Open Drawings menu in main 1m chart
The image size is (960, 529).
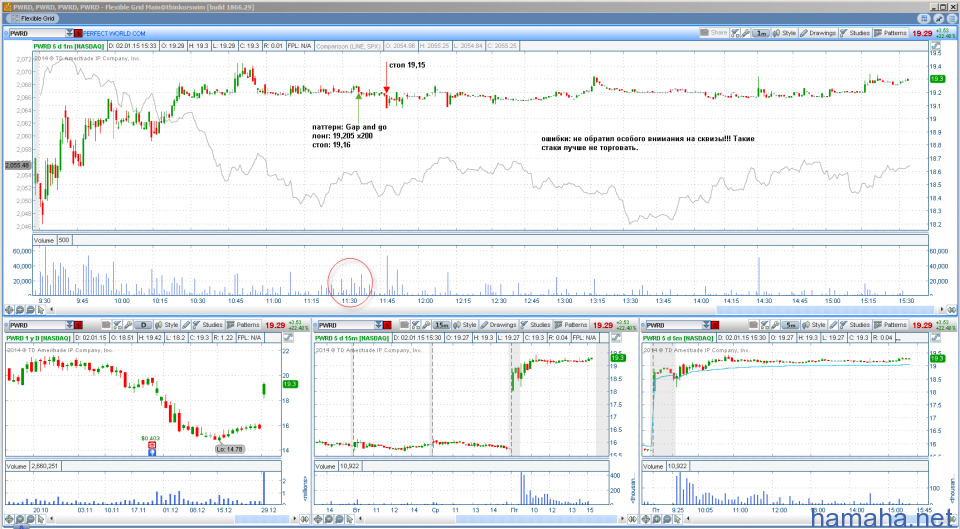(x=818, y=33)
